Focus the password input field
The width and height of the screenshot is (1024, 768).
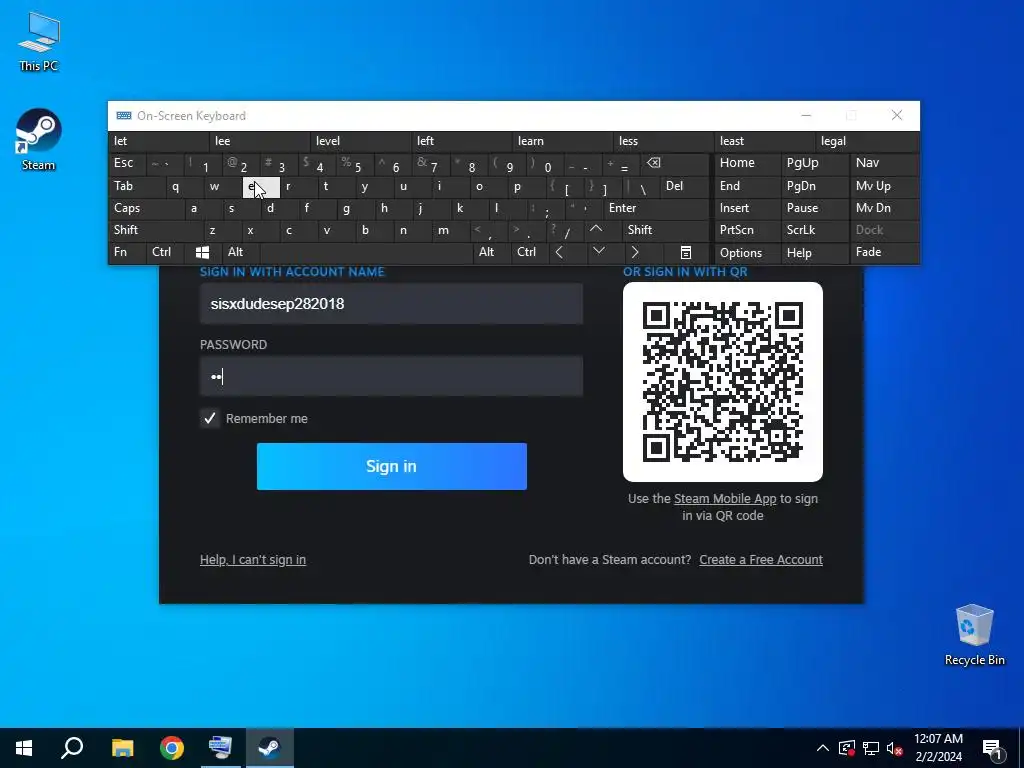point(391,376)
